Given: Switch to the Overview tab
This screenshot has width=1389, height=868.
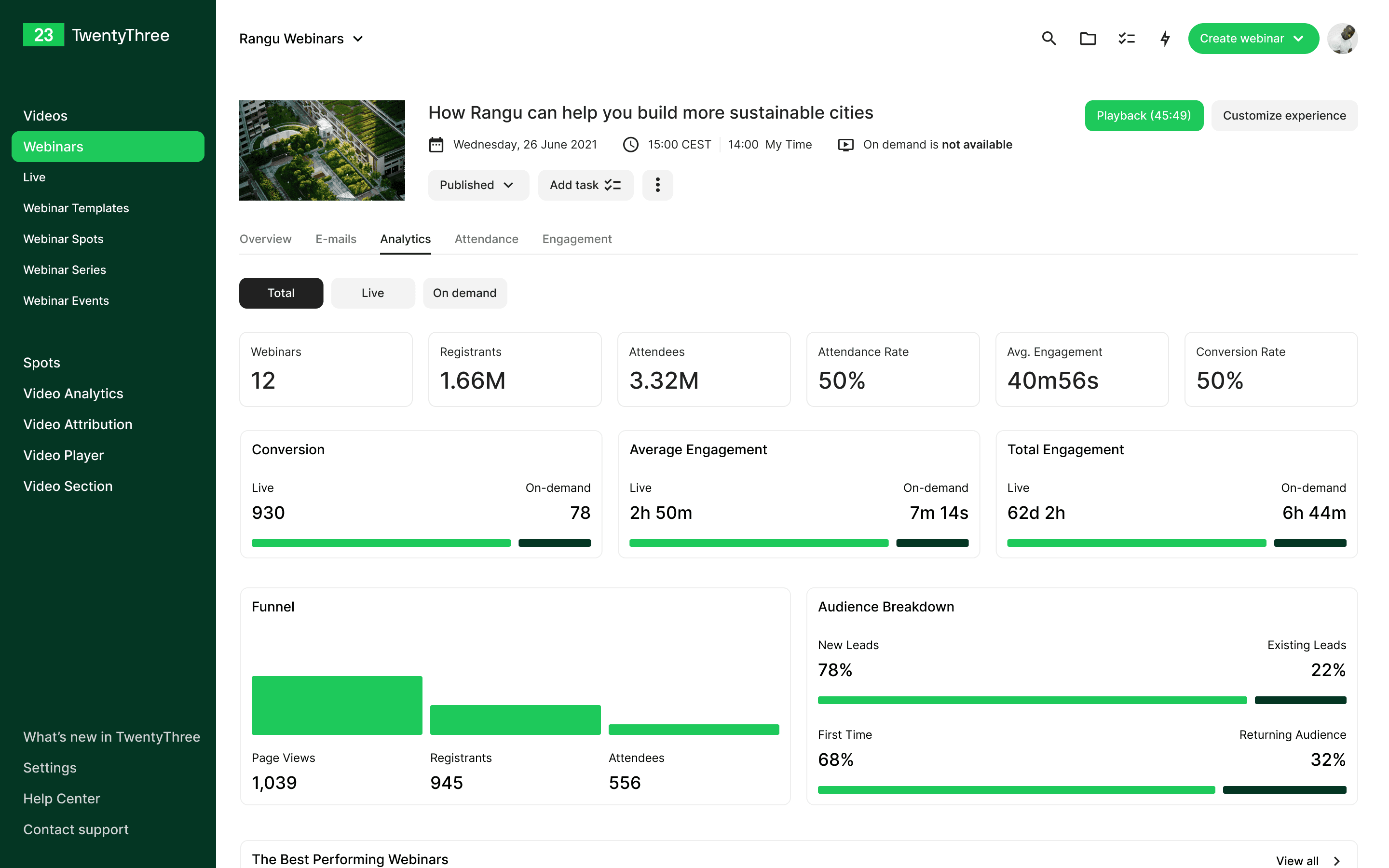Looking at the screenshot, I should point(265,239).
